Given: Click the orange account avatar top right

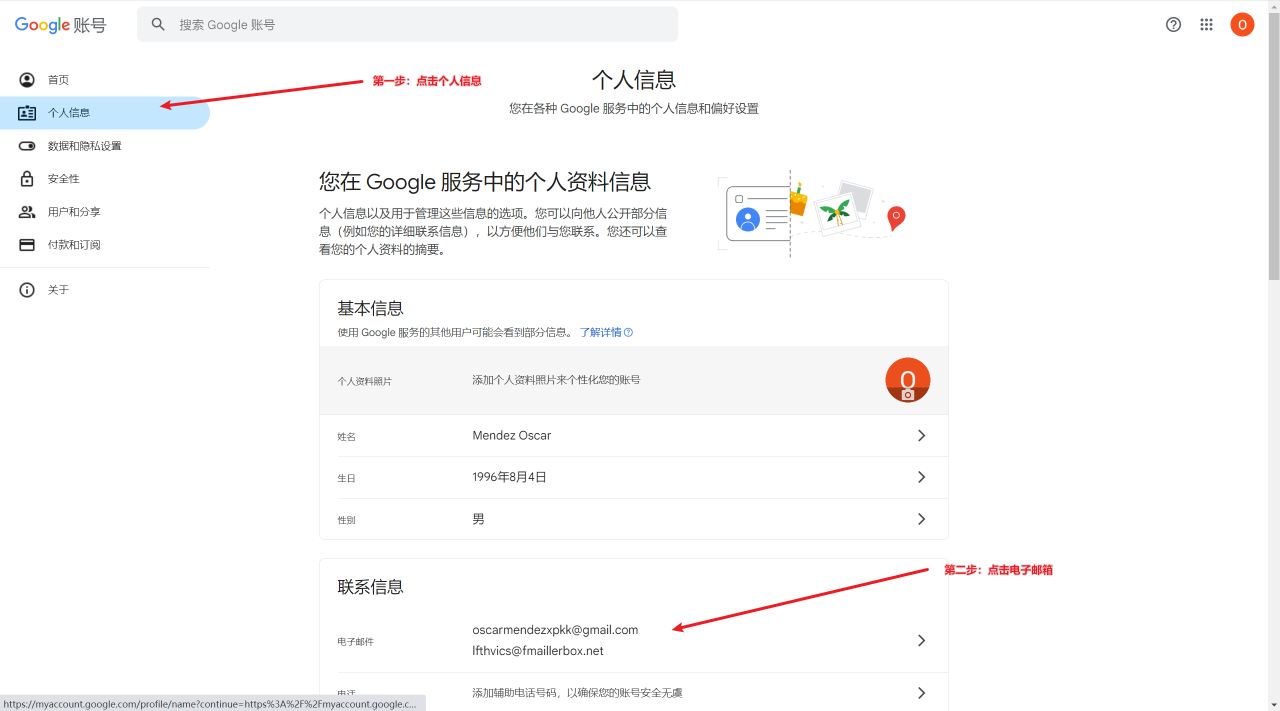Looking at the screenshot, I should [1242, 25].
